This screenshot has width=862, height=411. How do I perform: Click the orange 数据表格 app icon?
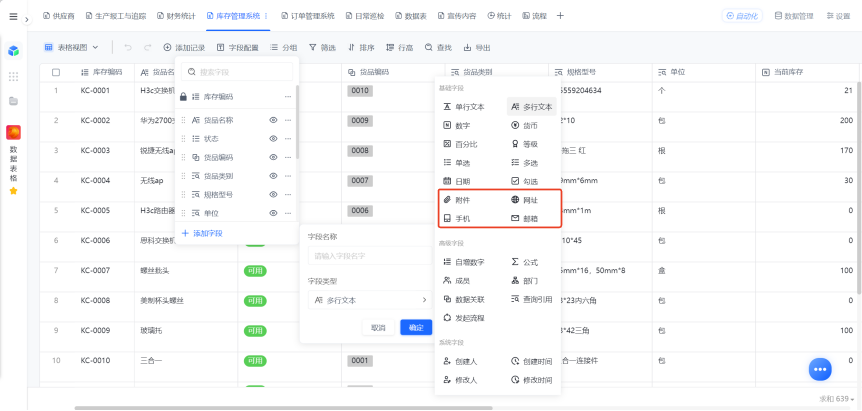13,132
